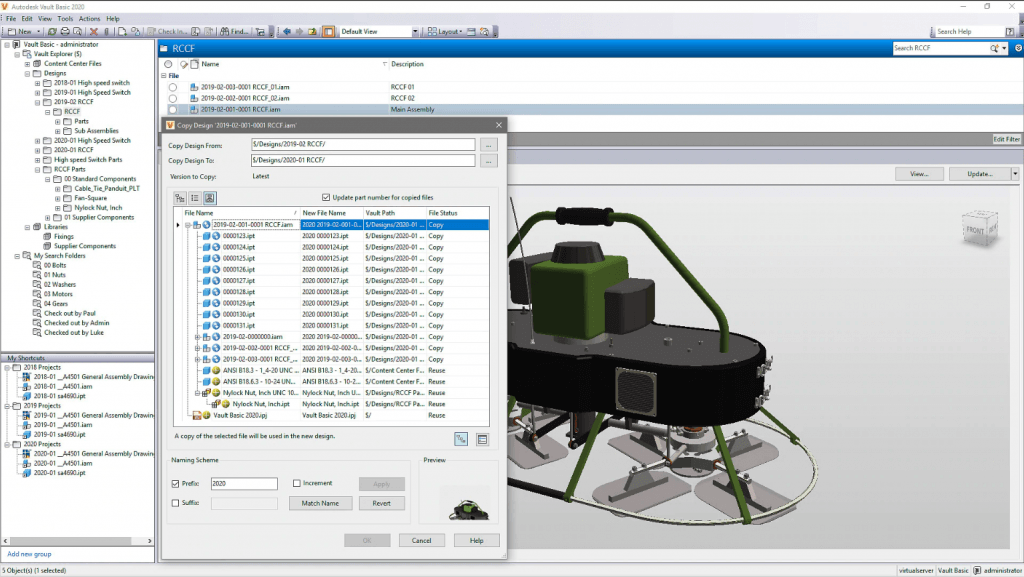Collapse the 2019 Projects shortcut group
1024x577 pixels.
[x=7, y=405]
